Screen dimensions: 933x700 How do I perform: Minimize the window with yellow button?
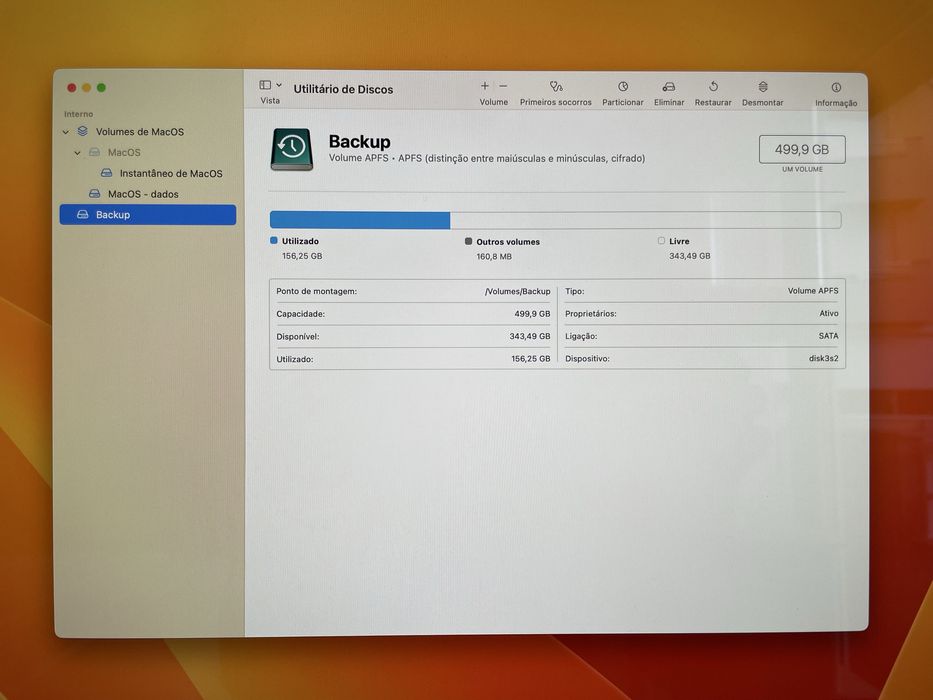point(86,88)
